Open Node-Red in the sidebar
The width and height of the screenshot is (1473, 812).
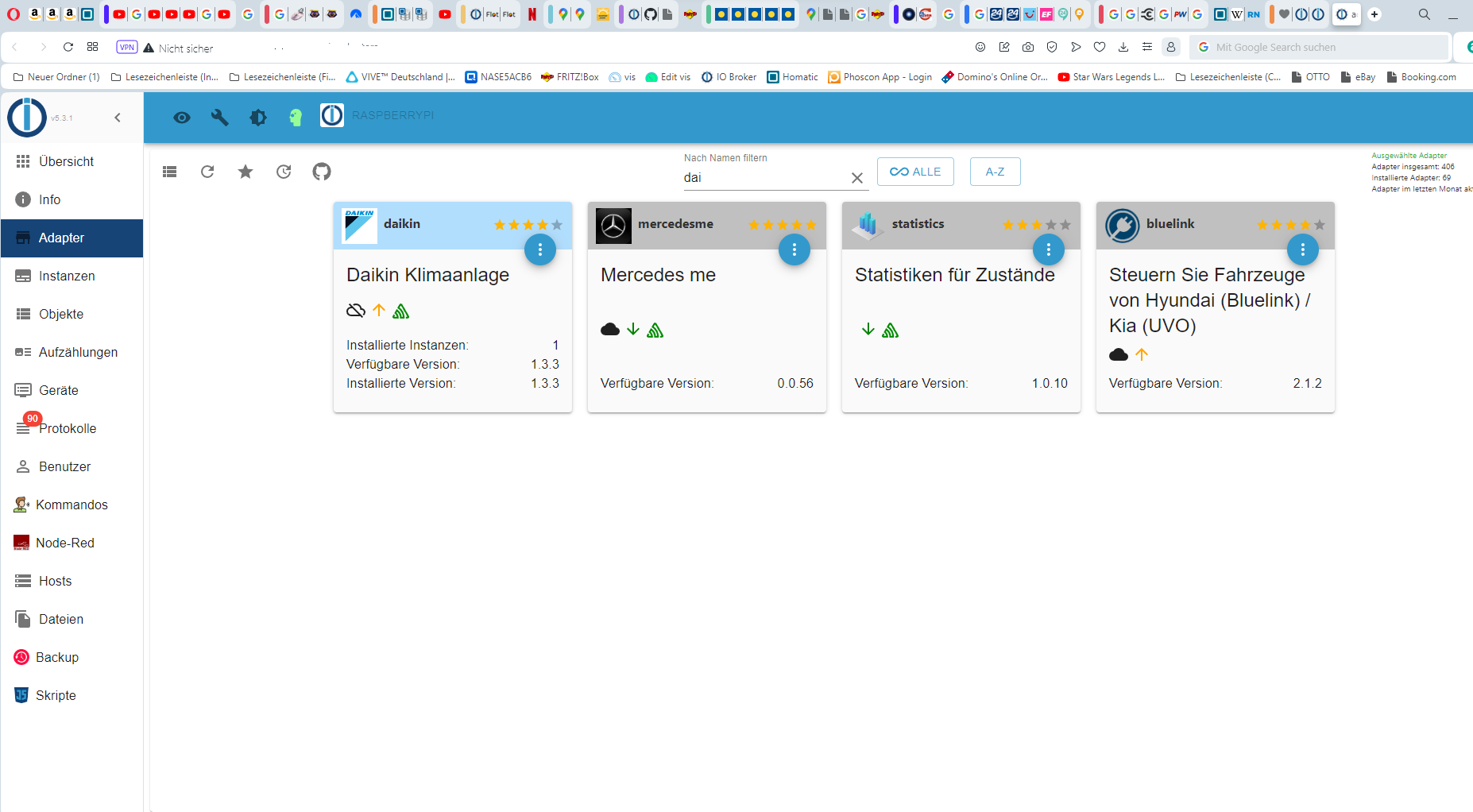tap(72, 543)
